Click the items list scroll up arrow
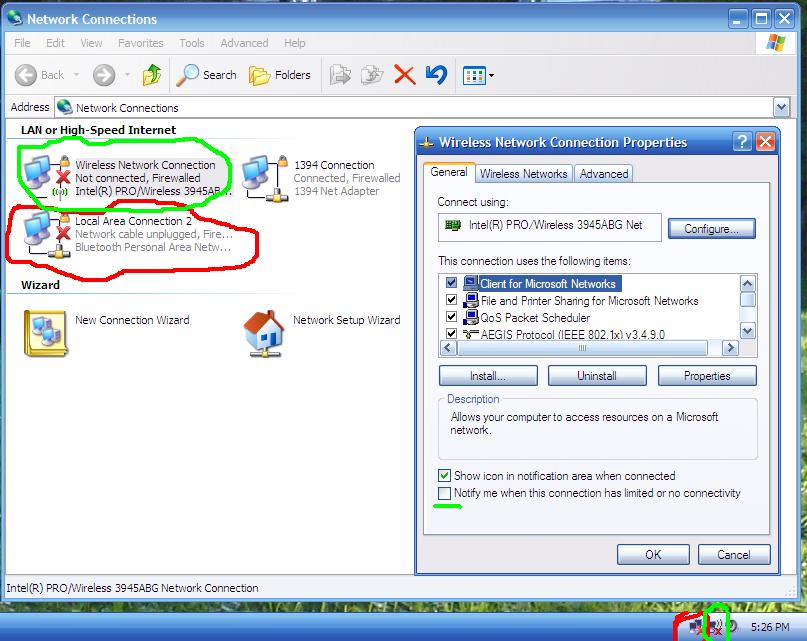Image resolution: width=807 pixels, height=641 pixels. point(747,283)
